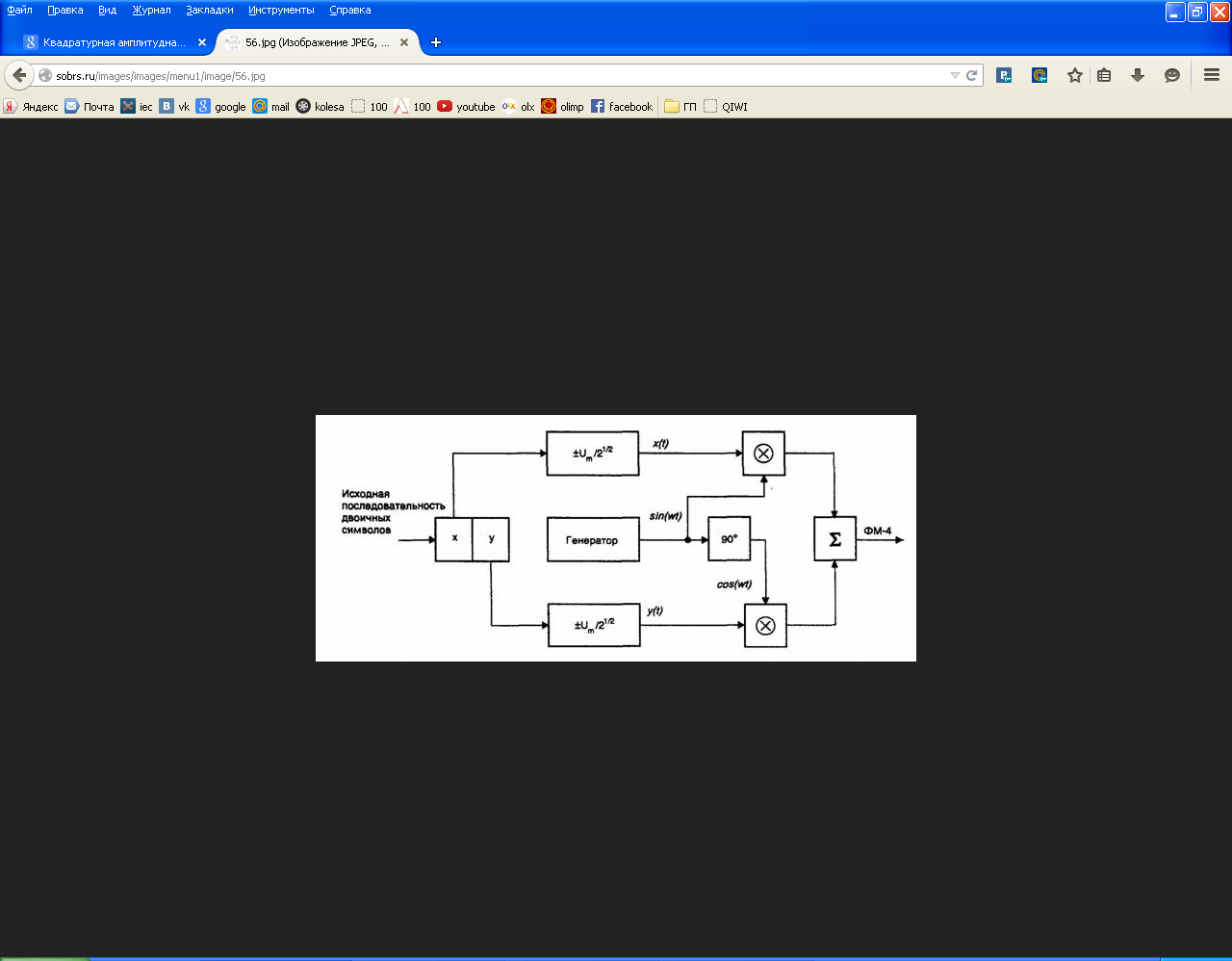Click the orange @ key extension icon
Viewport: 1232px width, 961px height.
[1039, 75]
